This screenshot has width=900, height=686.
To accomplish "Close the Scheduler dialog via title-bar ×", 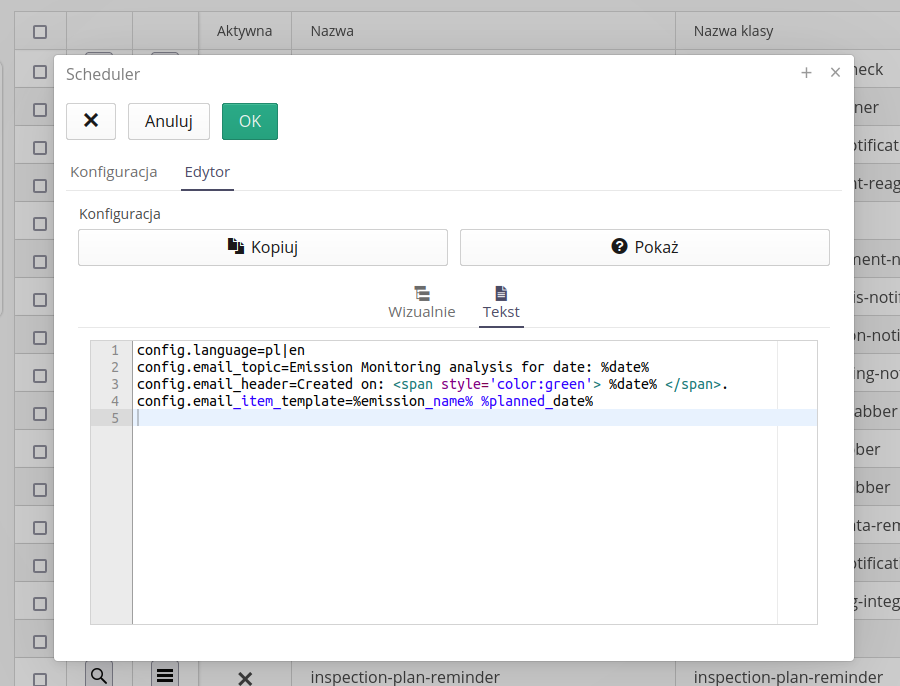I will [835, 73].
